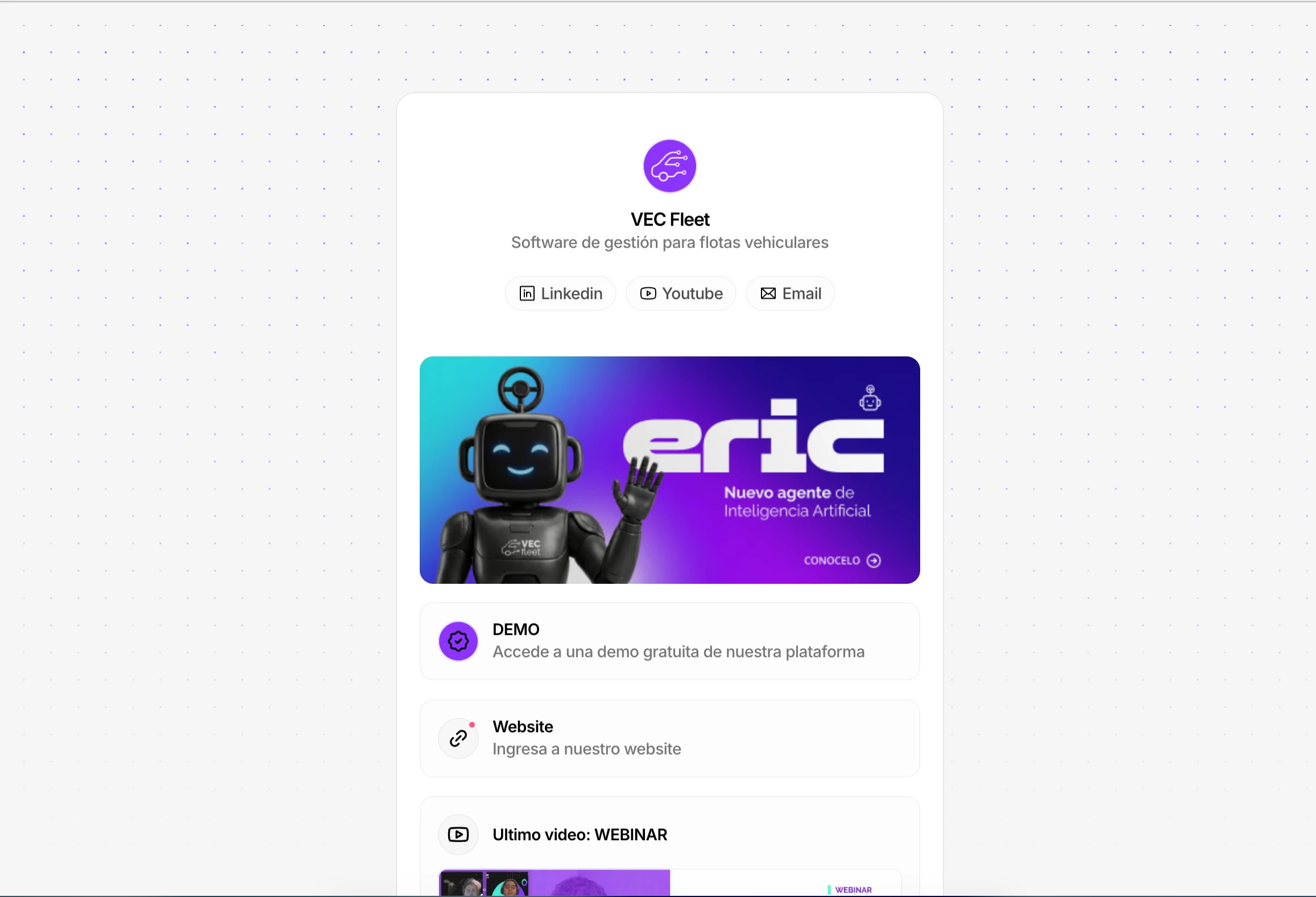This screenshot has width=1316, height=897.
Task: Click the CONOCELO arrow icon on banner
Action: tap(874, 560)
